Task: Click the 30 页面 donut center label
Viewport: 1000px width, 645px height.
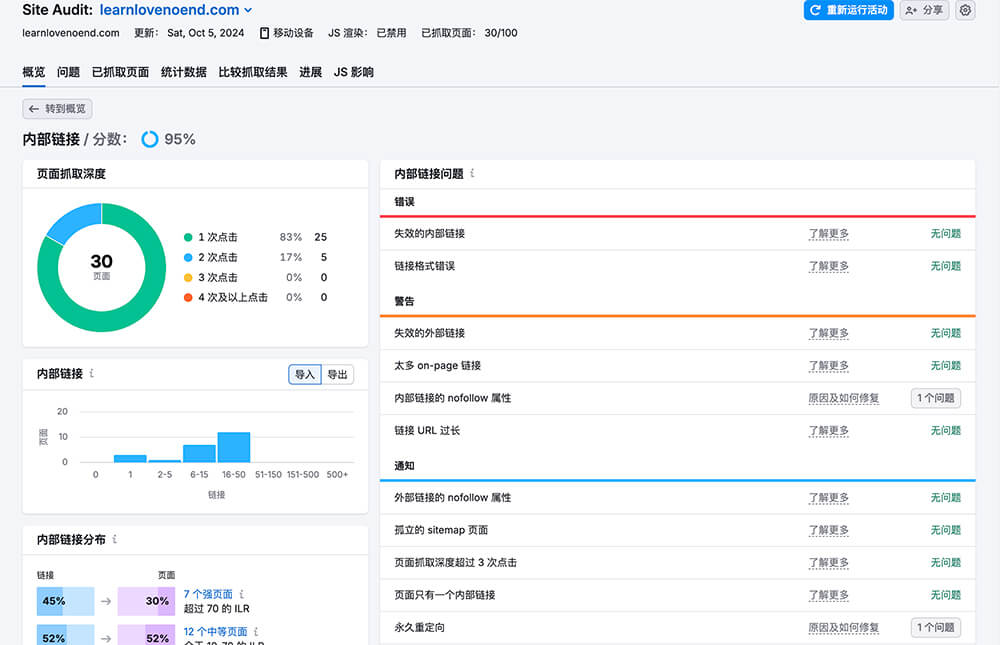Action: click(101, 267)
